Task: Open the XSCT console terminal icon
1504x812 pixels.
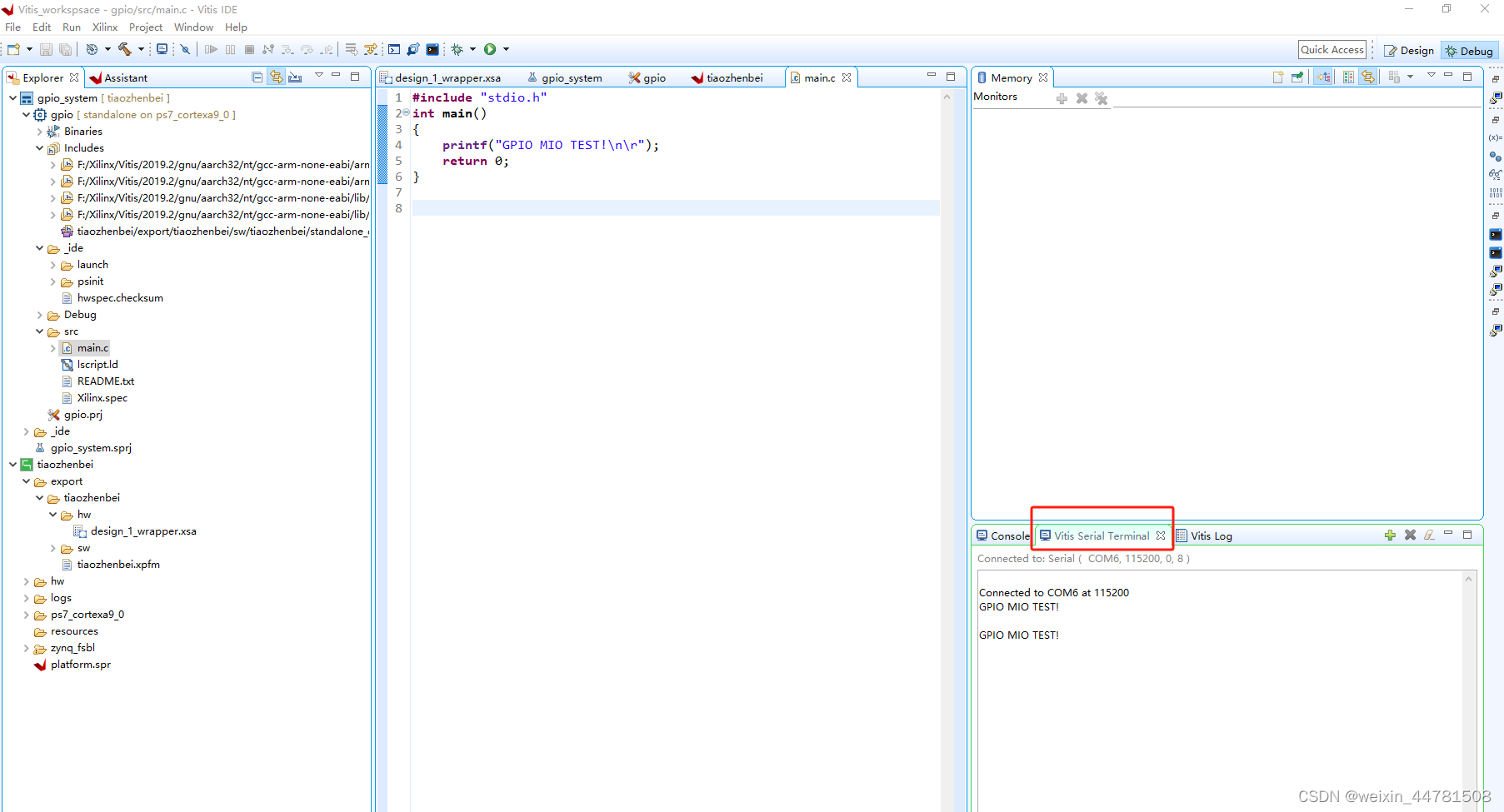Action: click(394, 49)
